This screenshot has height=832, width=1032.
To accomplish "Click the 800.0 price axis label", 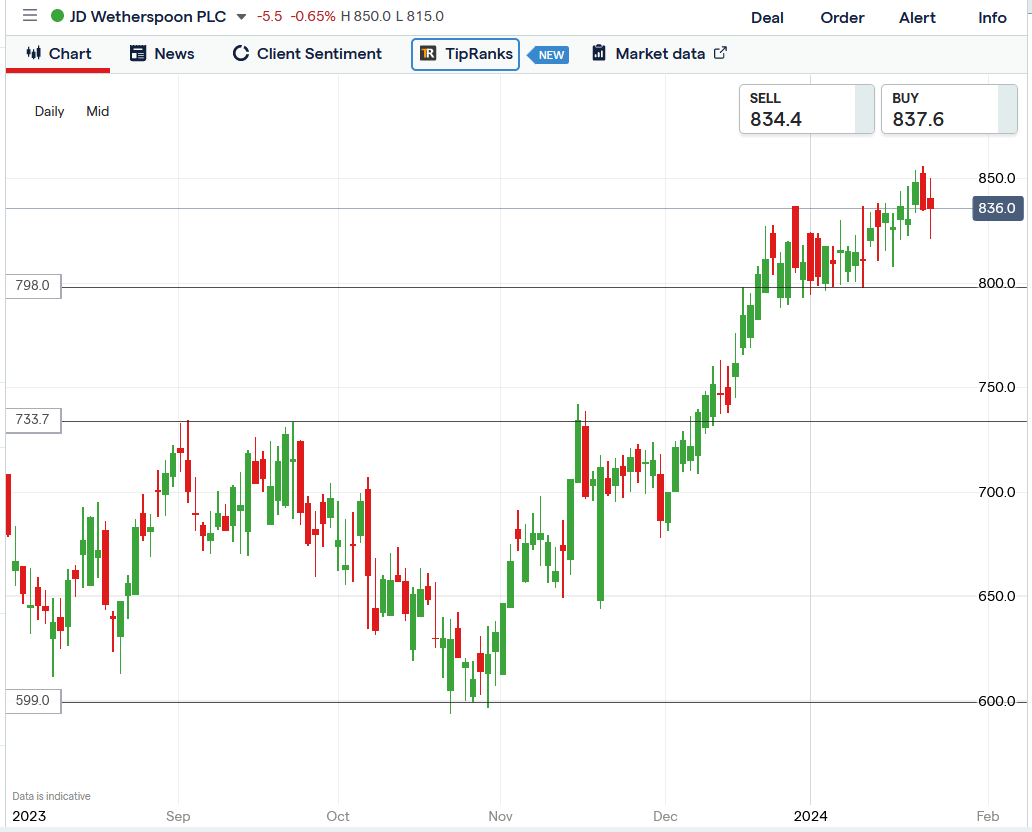I will [x=996, y=283].
